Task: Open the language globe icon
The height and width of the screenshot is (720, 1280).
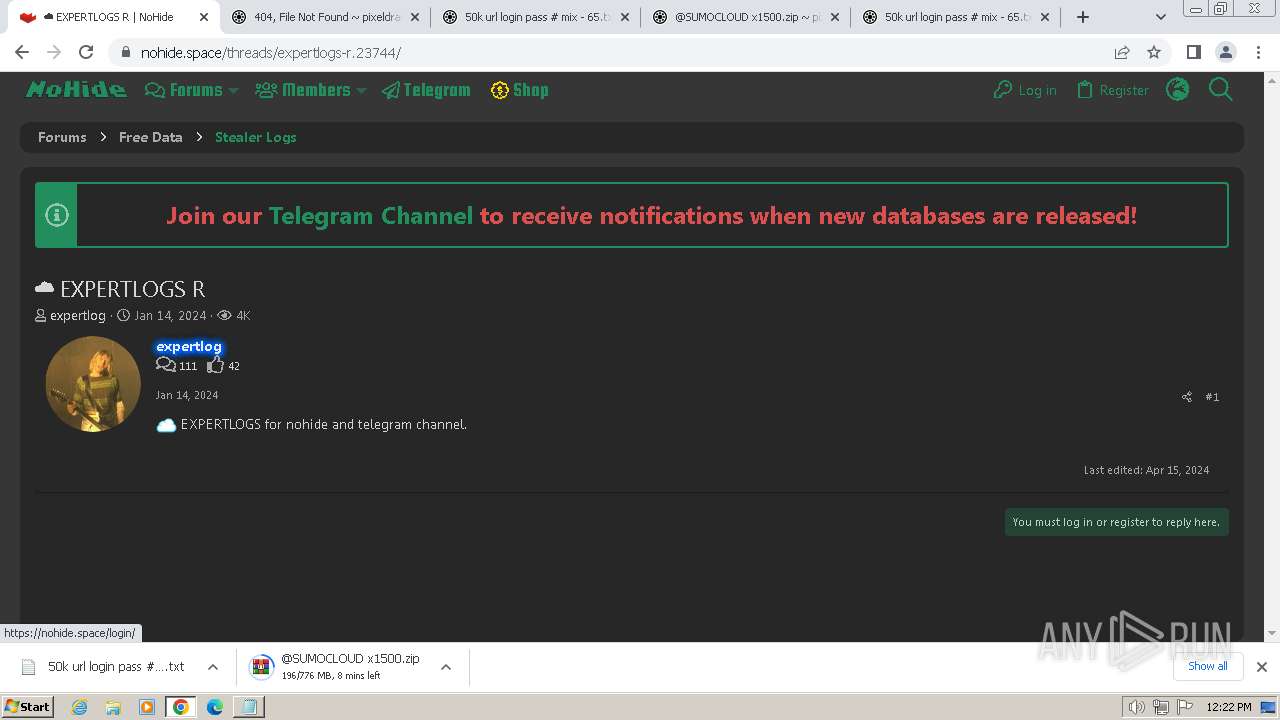Action: pos(1178,90)
